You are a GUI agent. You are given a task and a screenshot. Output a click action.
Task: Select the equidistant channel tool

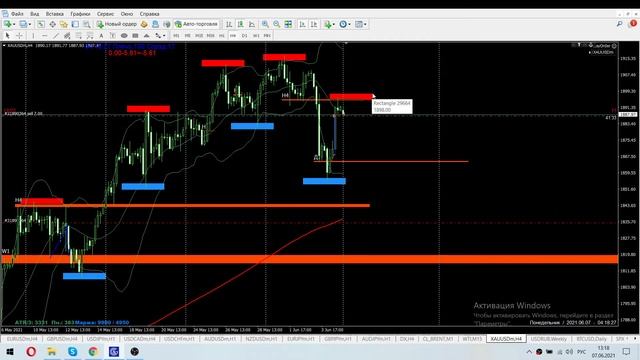[67, 36]
